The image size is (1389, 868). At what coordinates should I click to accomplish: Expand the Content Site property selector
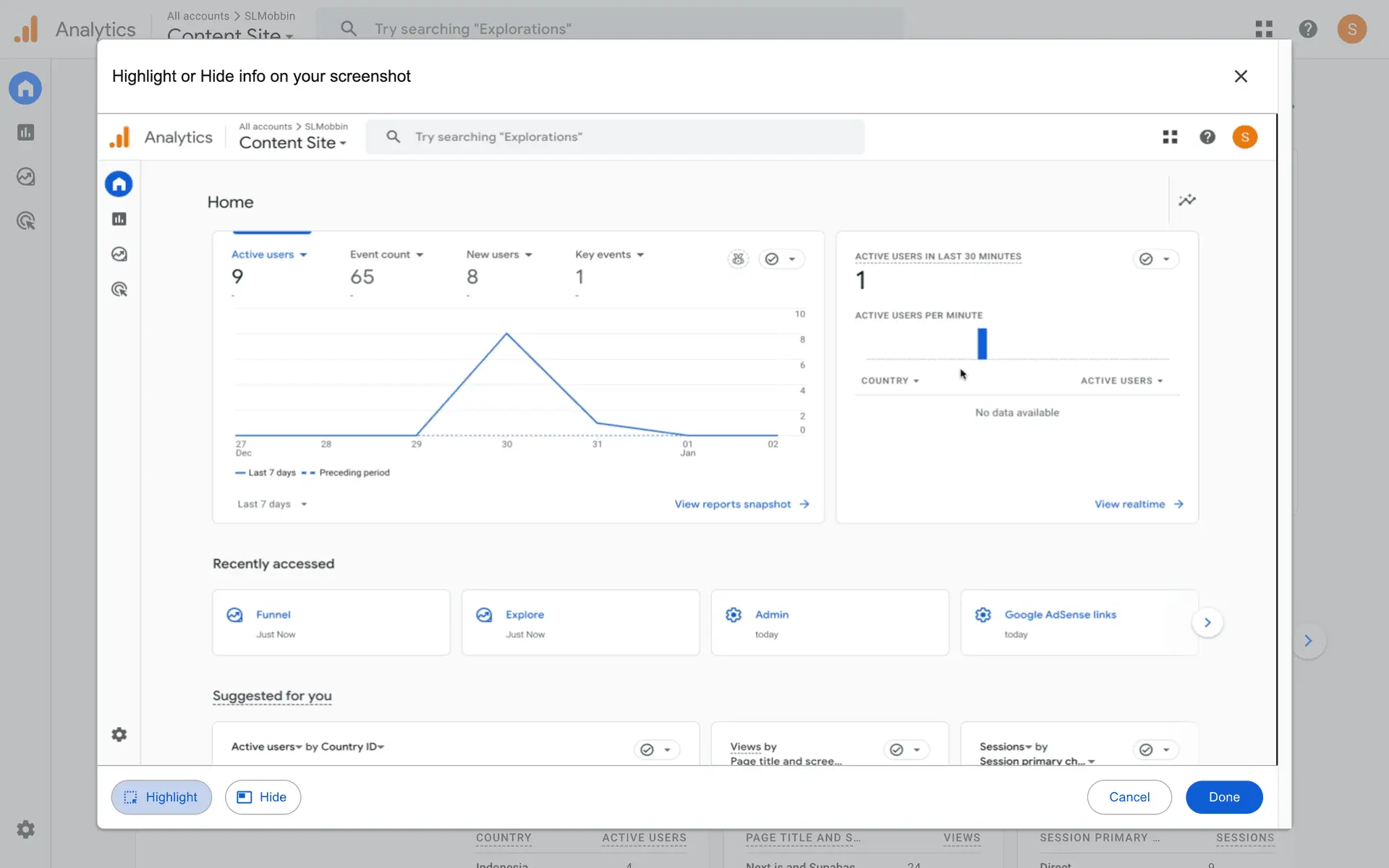(x=292, y=143)
